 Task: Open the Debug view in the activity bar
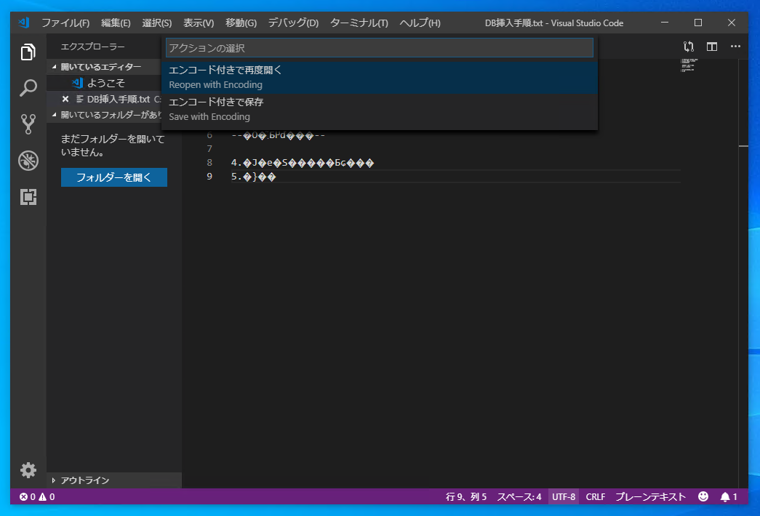28,161
